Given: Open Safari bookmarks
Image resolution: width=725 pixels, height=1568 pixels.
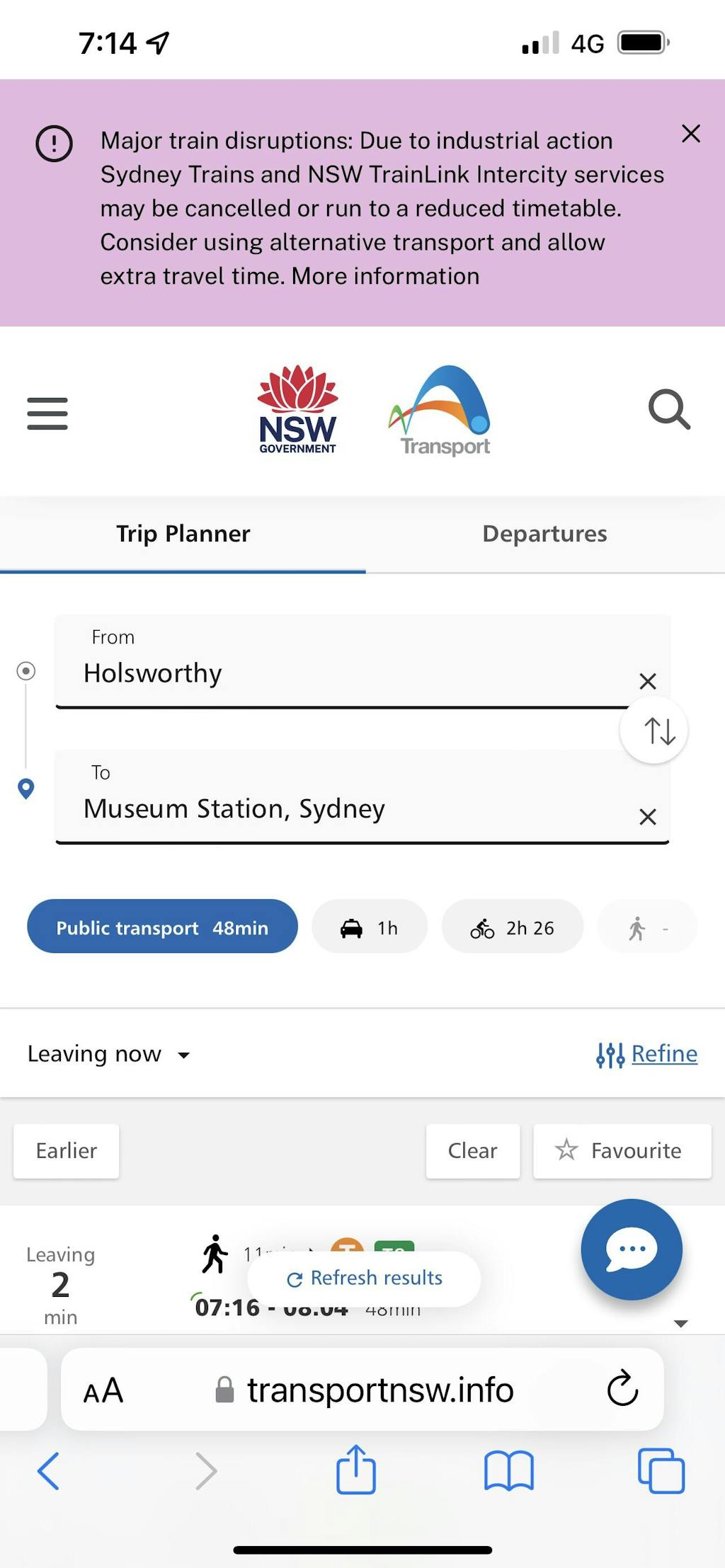Looking at the screenshot, I should click(508, 1471).
